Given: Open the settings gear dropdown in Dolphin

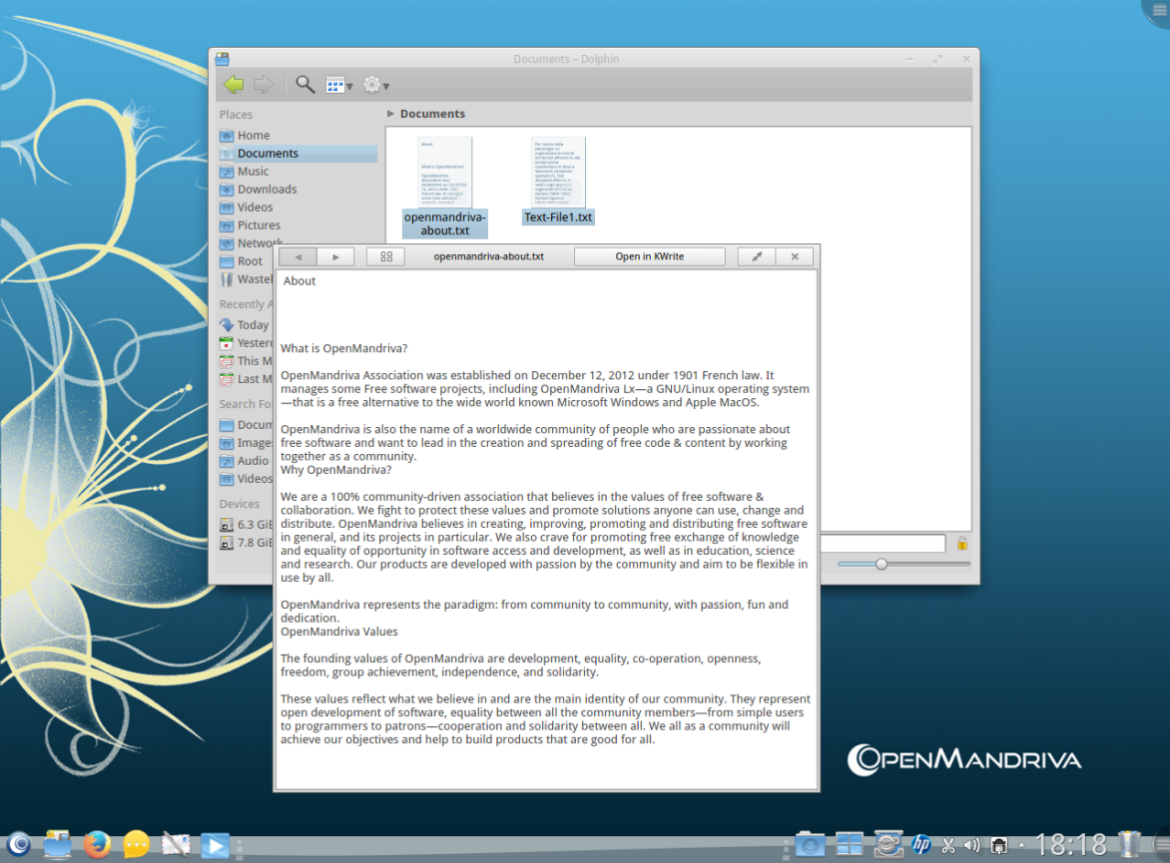Looking at the screenshot, I should (374, 85).
